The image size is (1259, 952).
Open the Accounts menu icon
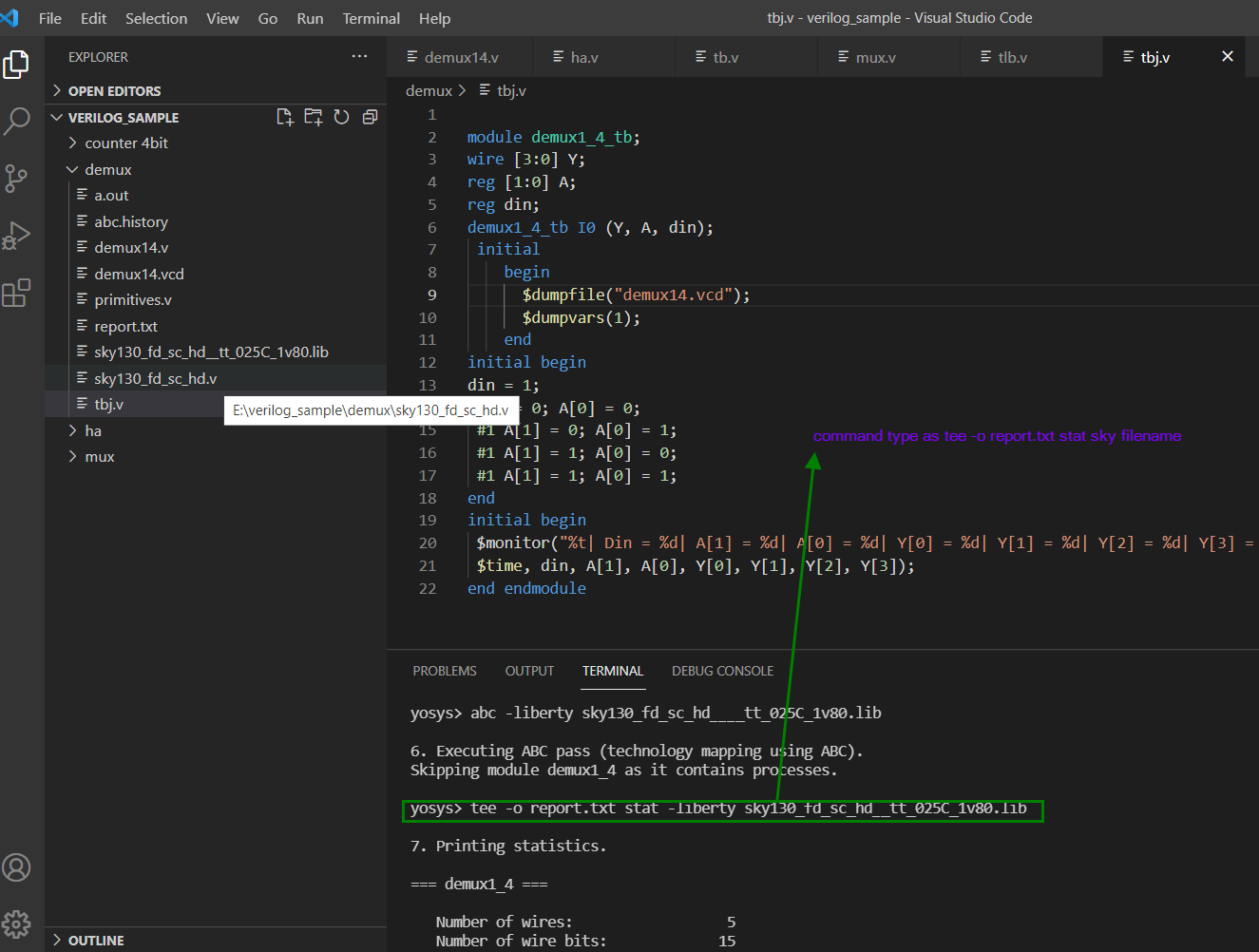pos(16,867)
